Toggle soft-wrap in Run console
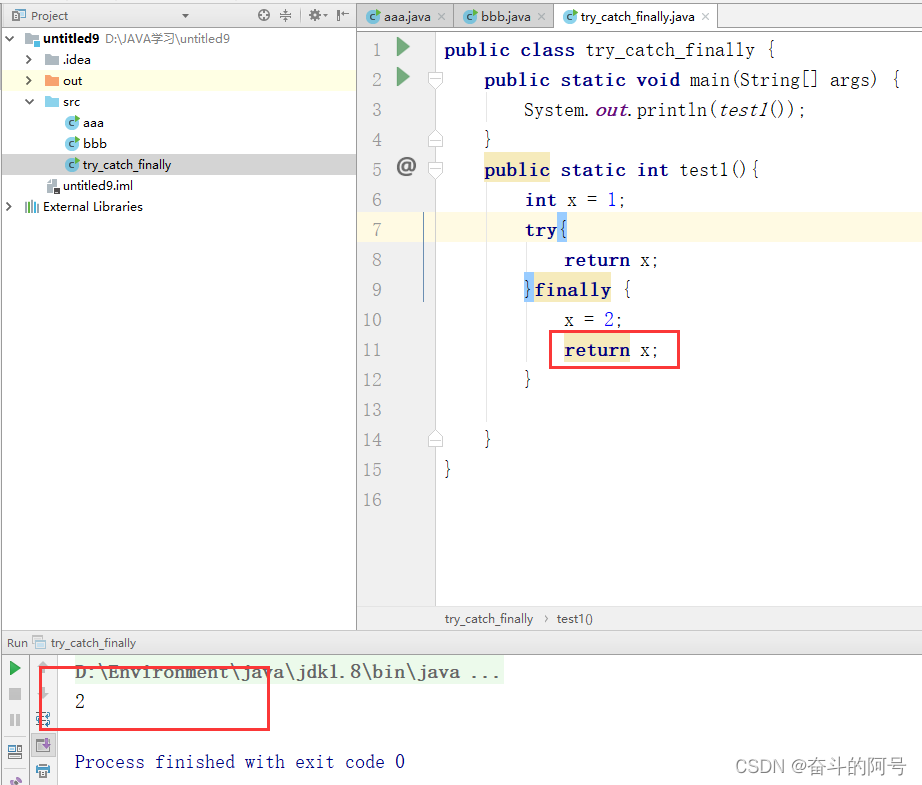 (43, 719)
